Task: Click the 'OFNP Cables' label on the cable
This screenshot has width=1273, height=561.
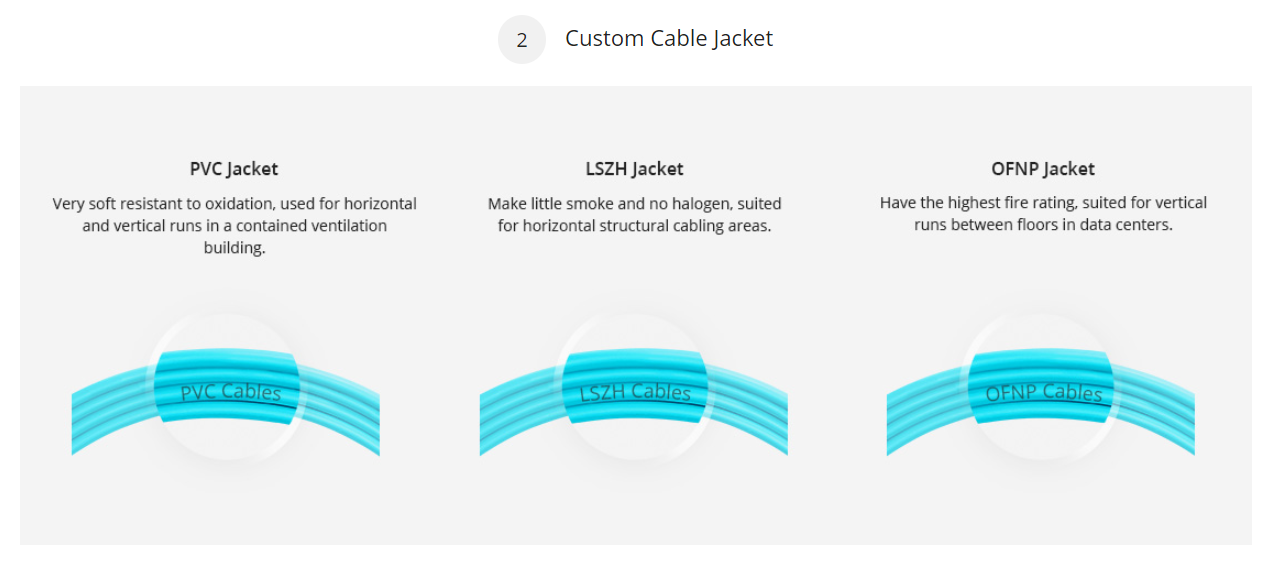Action: coord(1044,393)
